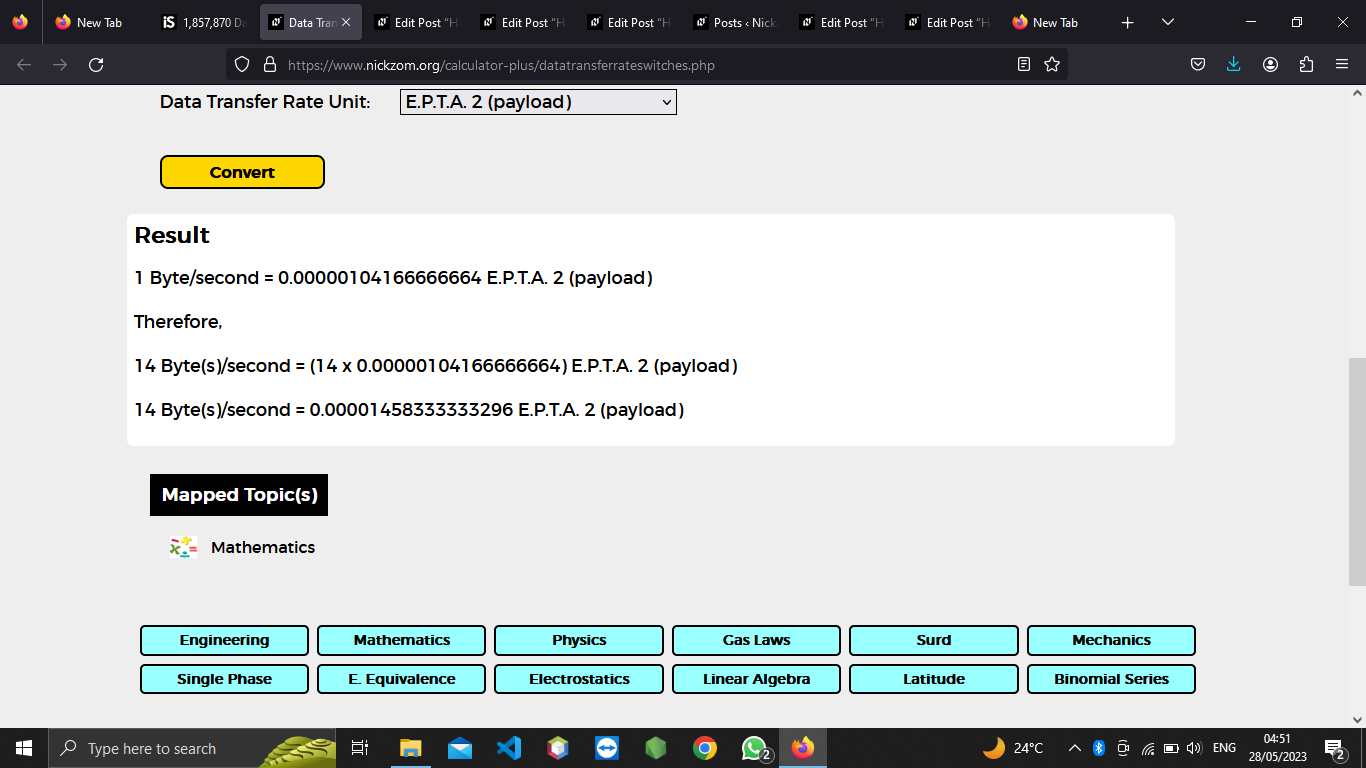Viewport: 1366px width, 768px height.
Task: Open Google Chrome from the taskbar
Action: click(705, 748)
